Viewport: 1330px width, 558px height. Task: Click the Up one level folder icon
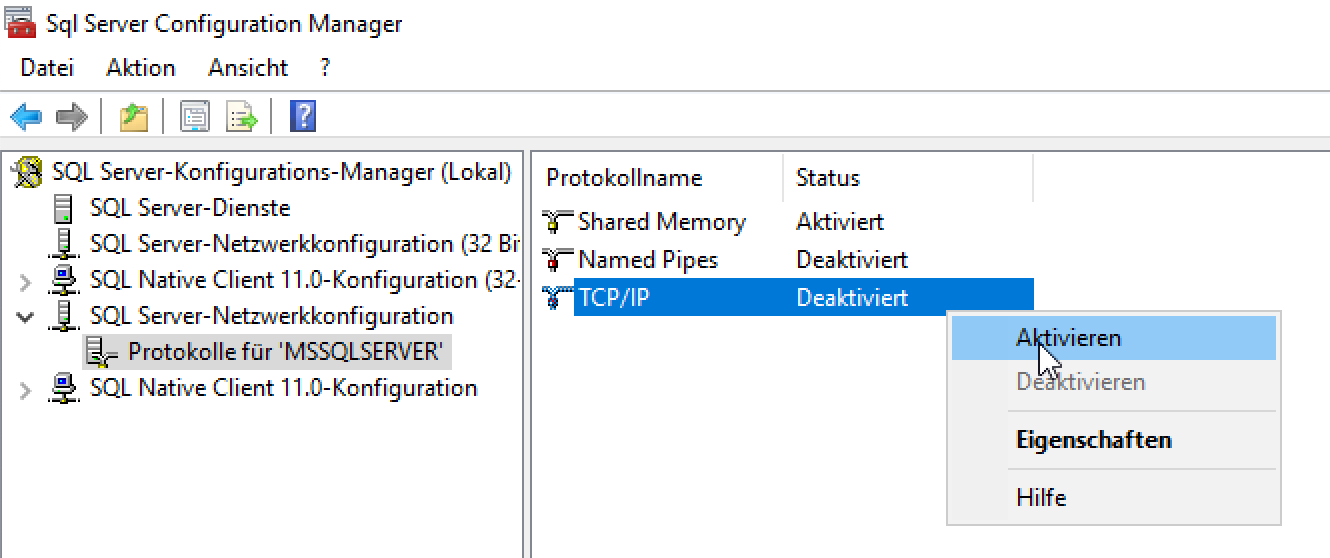(x=134, y=117)
